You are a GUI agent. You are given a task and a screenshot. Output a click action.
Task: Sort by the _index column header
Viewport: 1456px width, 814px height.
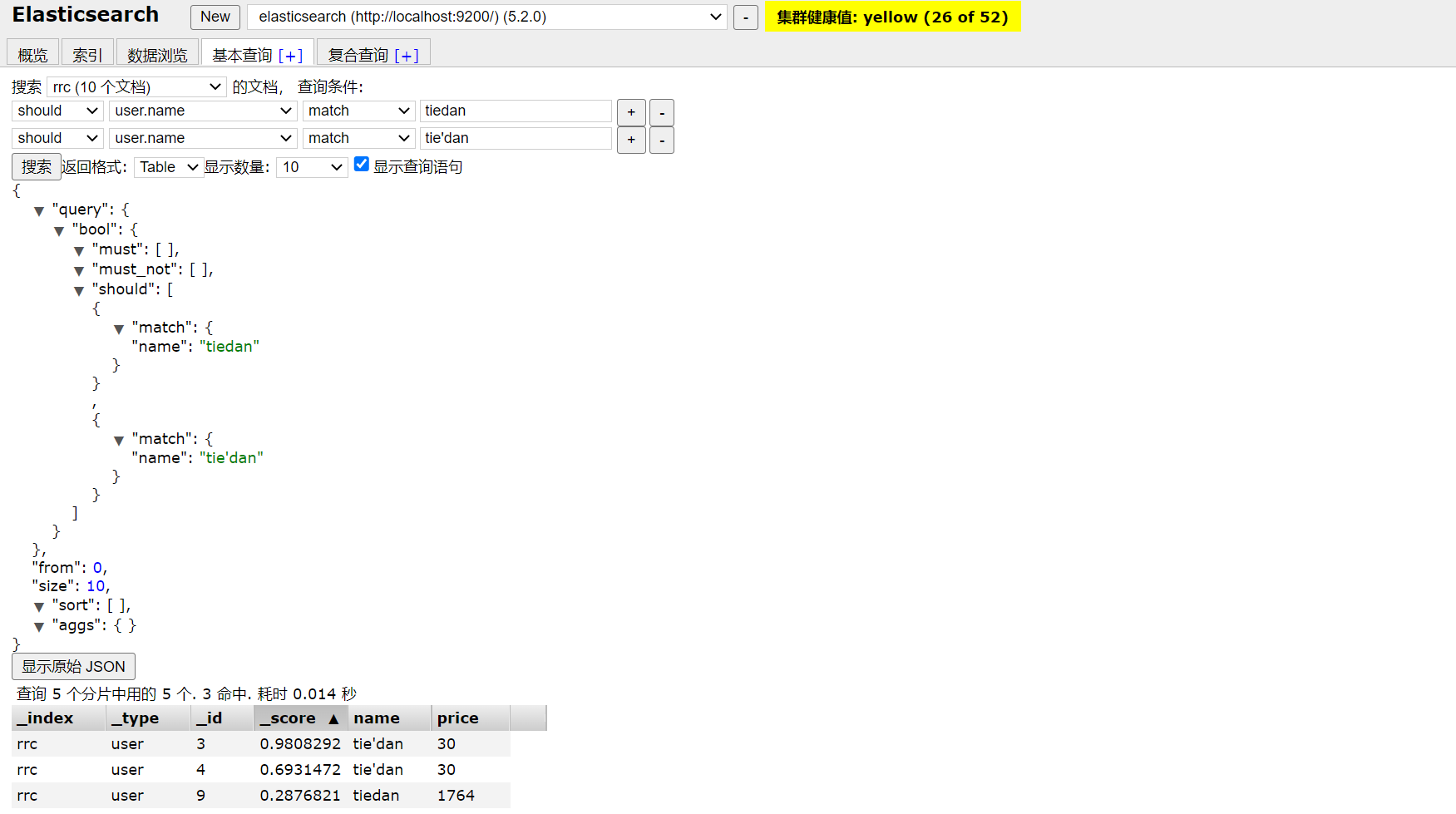coord(58,718)
